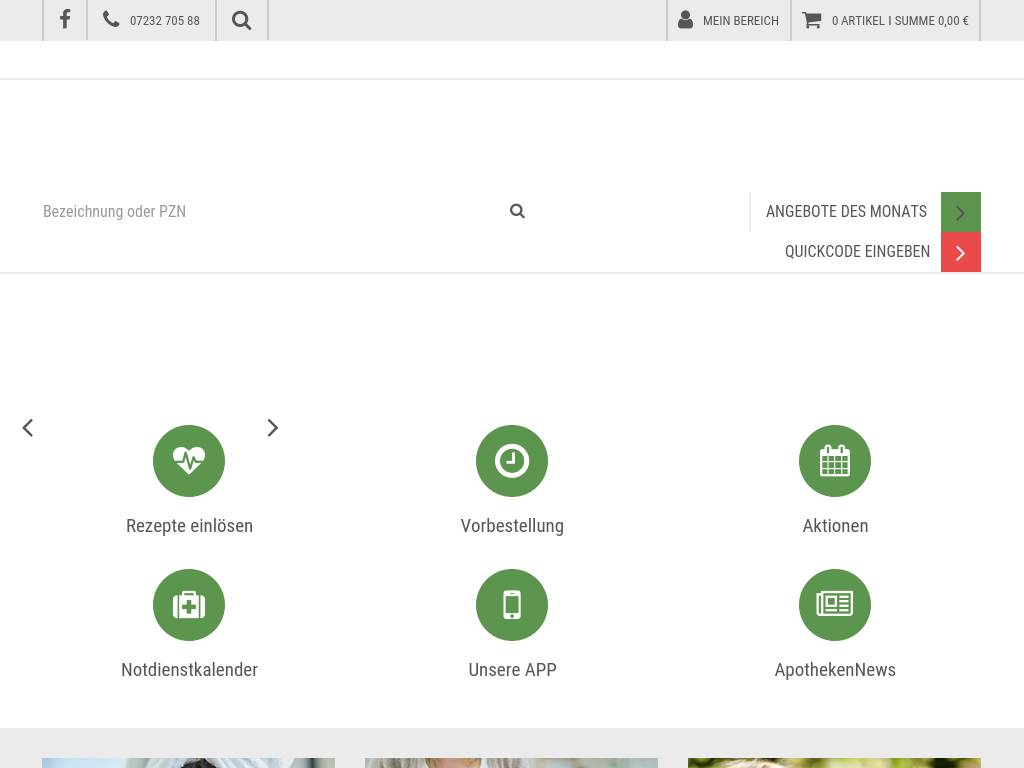1024x768 pixels.
Task: Open Angebote des Monats link
Action: coord(846,211)
